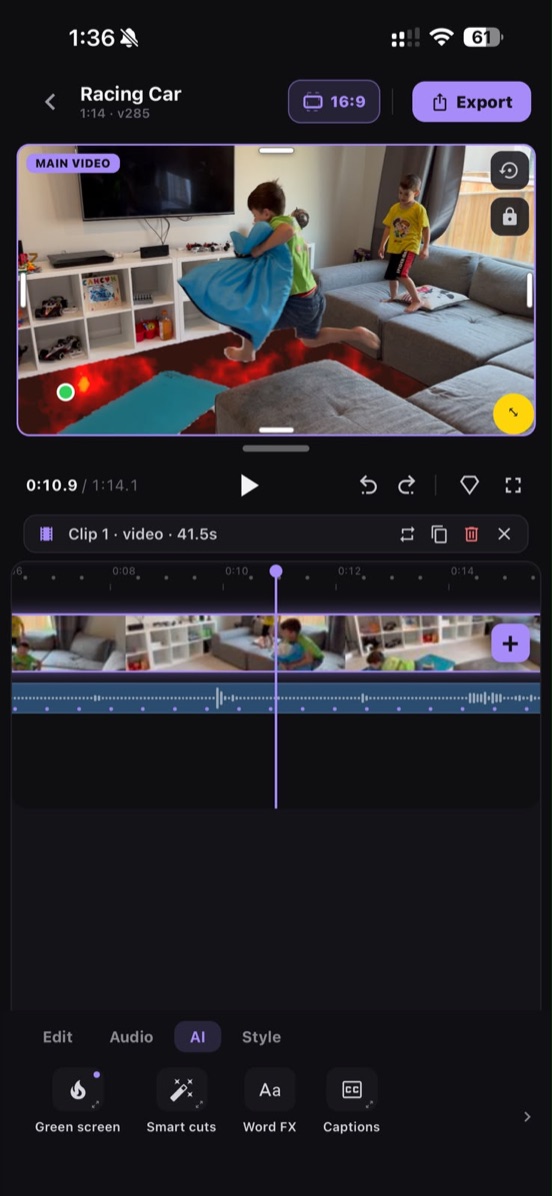Click the reset history icon on preview
552x1196 pixels.
(509, 171)
